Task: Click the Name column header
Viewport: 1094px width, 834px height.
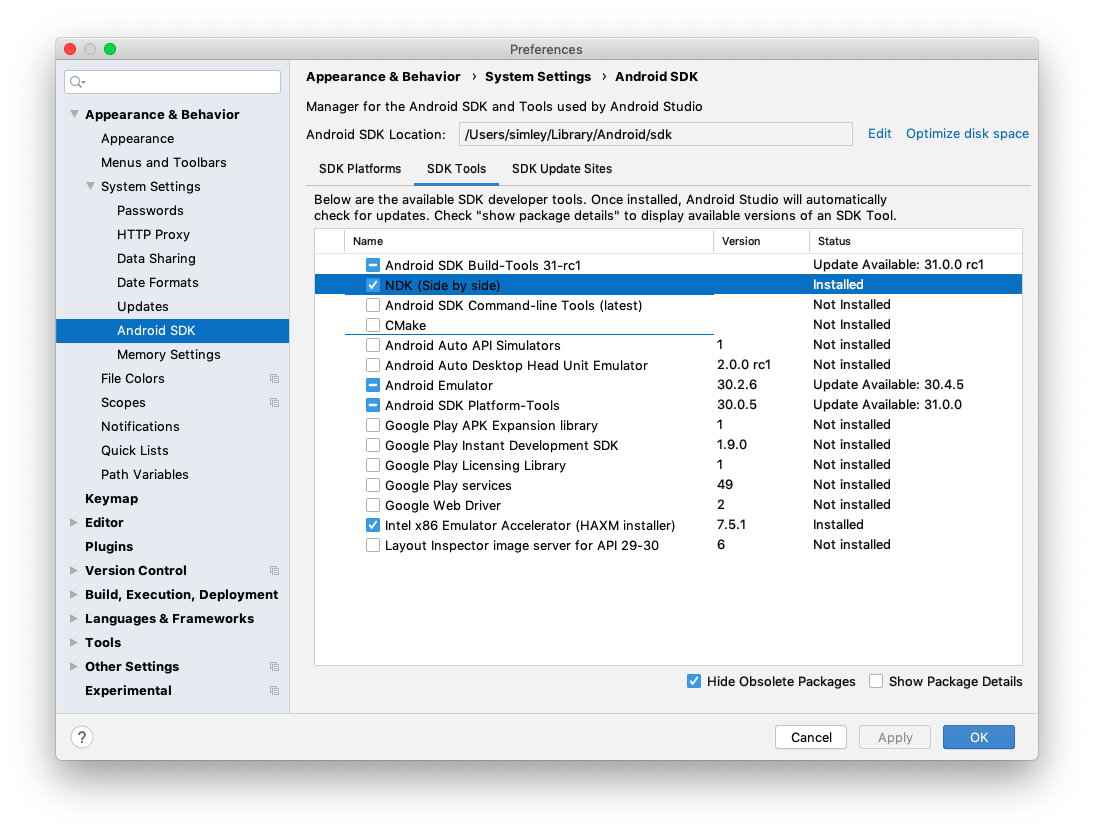Action: (x=529, y=241)
